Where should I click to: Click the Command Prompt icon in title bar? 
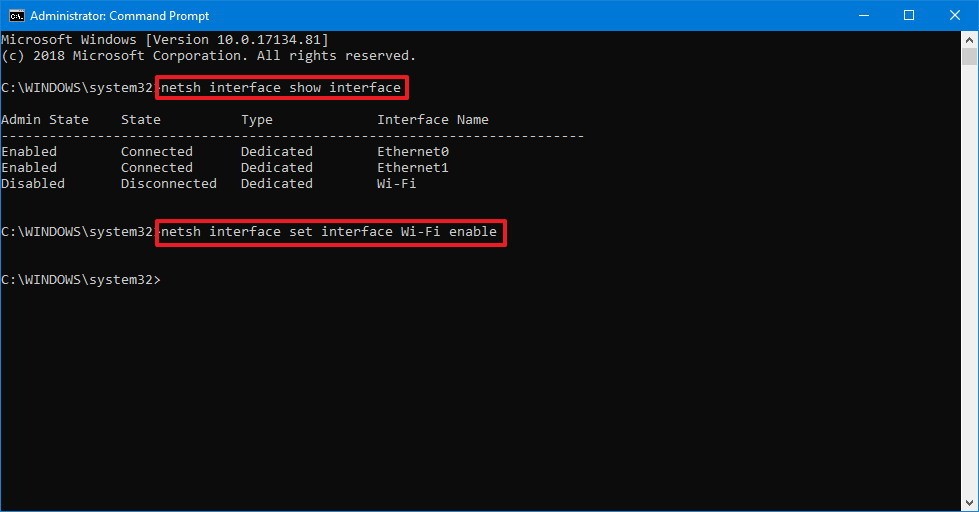coord(16,15)
